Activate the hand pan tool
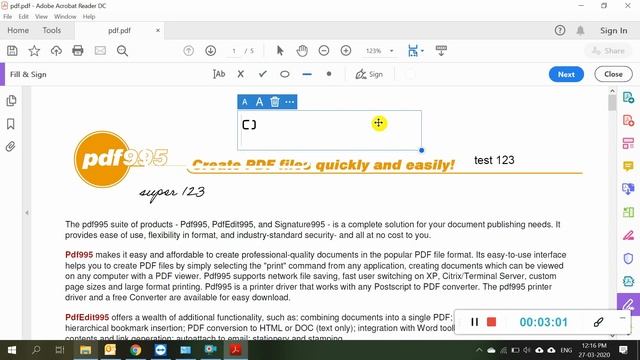 pos(302,51)
